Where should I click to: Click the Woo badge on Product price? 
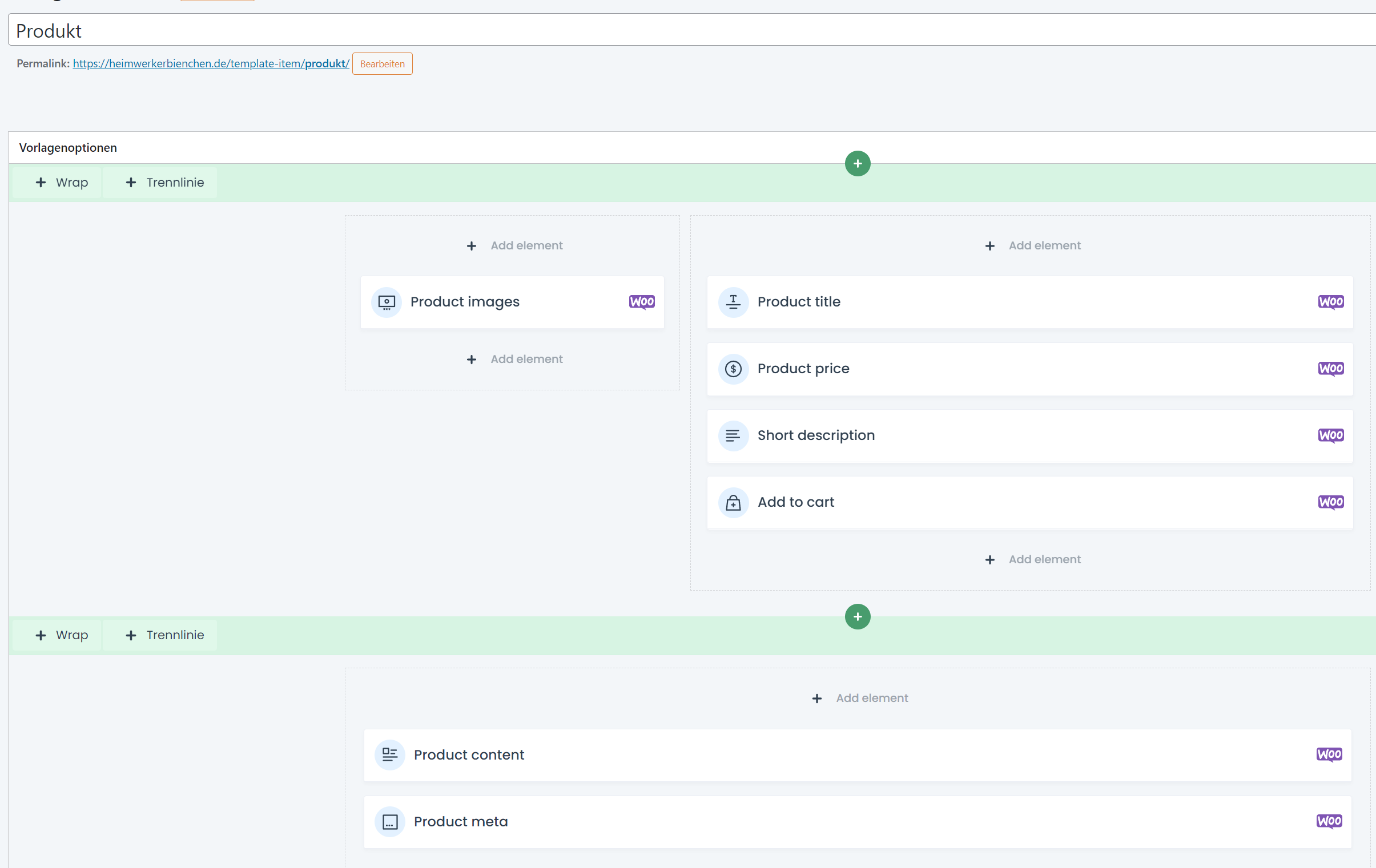[1331, 369]
